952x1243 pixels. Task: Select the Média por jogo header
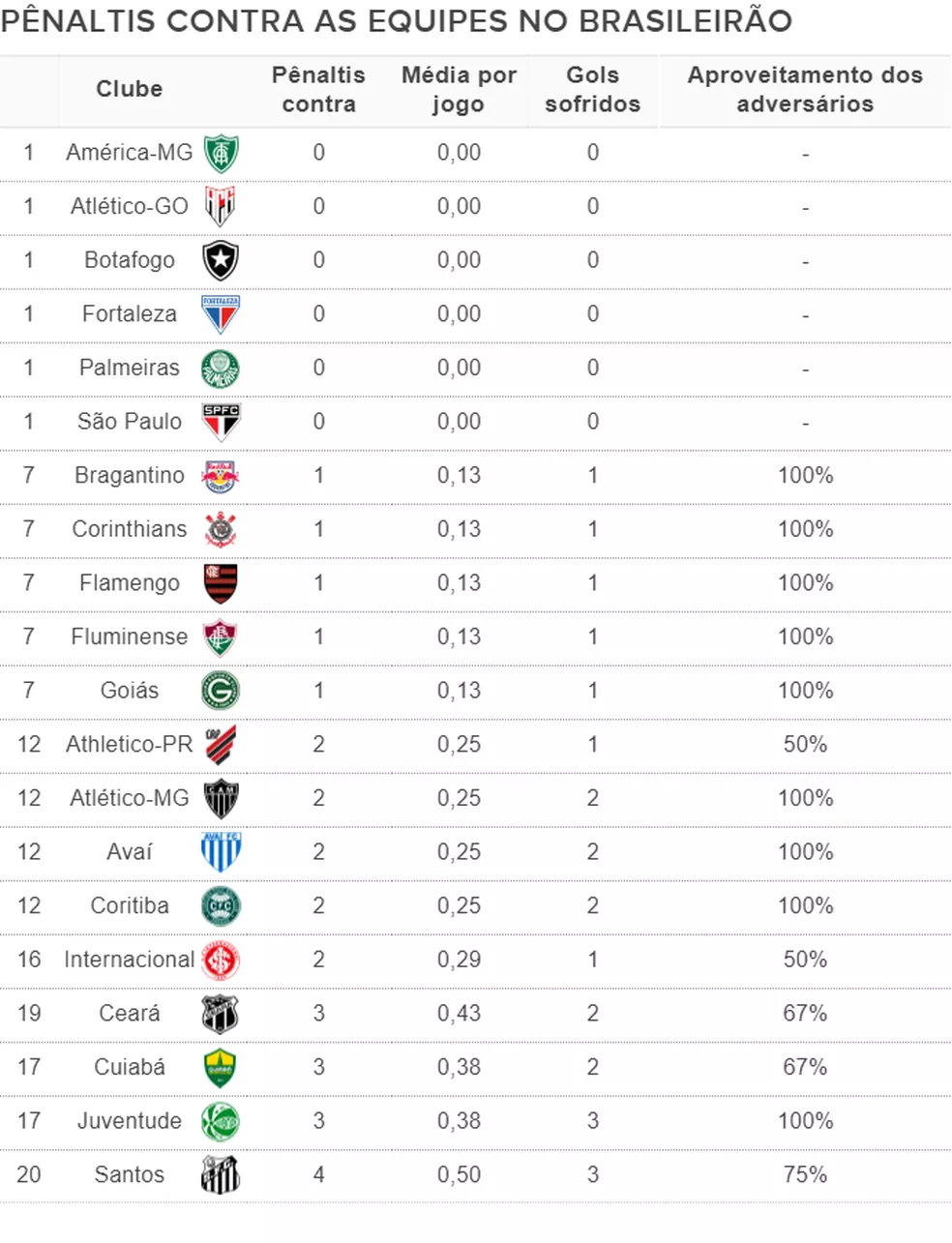pos(459,89)
